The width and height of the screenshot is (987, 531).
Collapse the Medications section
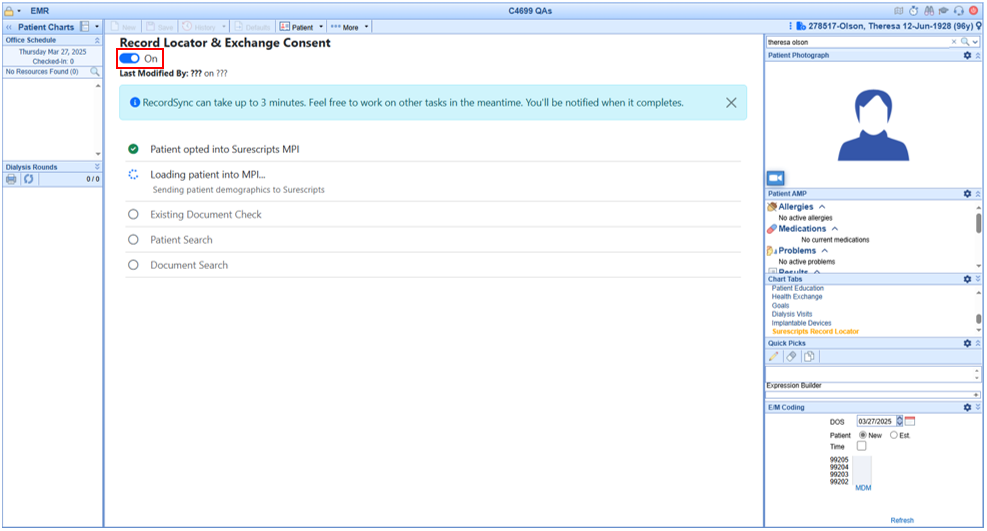[835, 229]
